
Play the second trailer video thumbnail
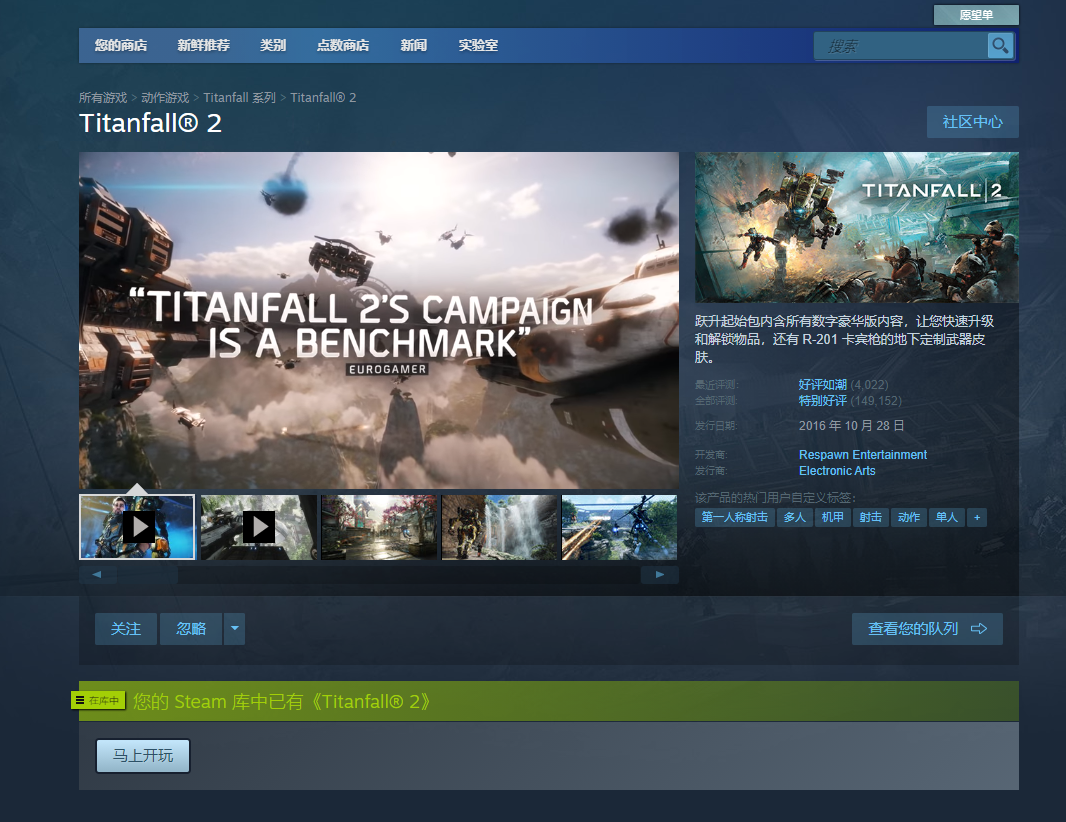click(258, 527)
